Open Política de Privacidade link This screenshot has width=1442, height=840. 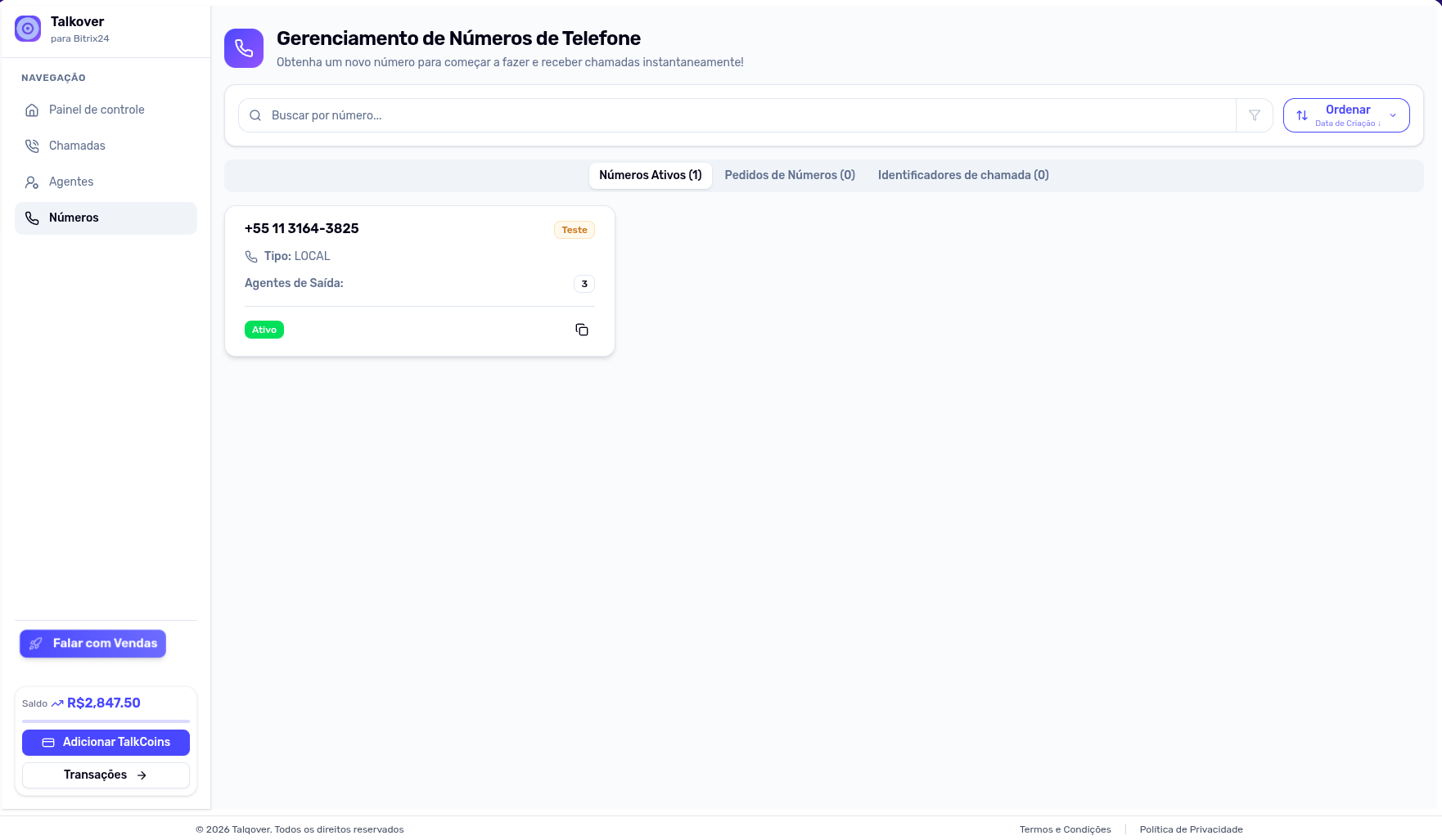click(1192, 829)
